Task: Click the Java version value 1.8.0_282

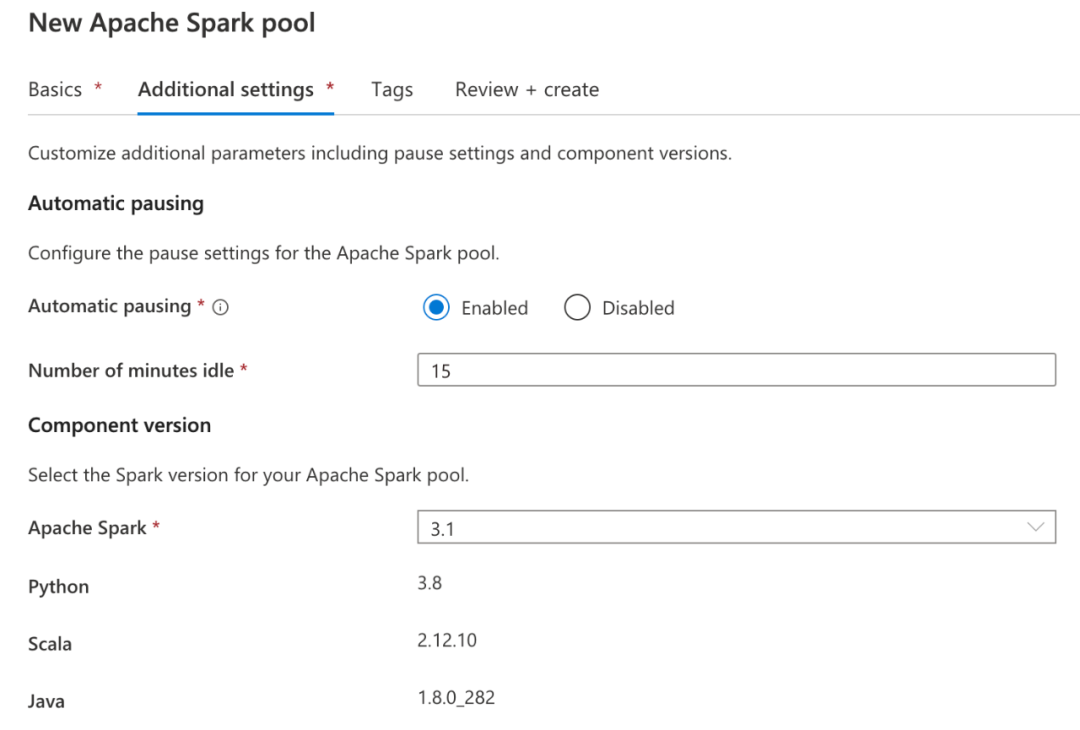Action: (x=456, y=698)
